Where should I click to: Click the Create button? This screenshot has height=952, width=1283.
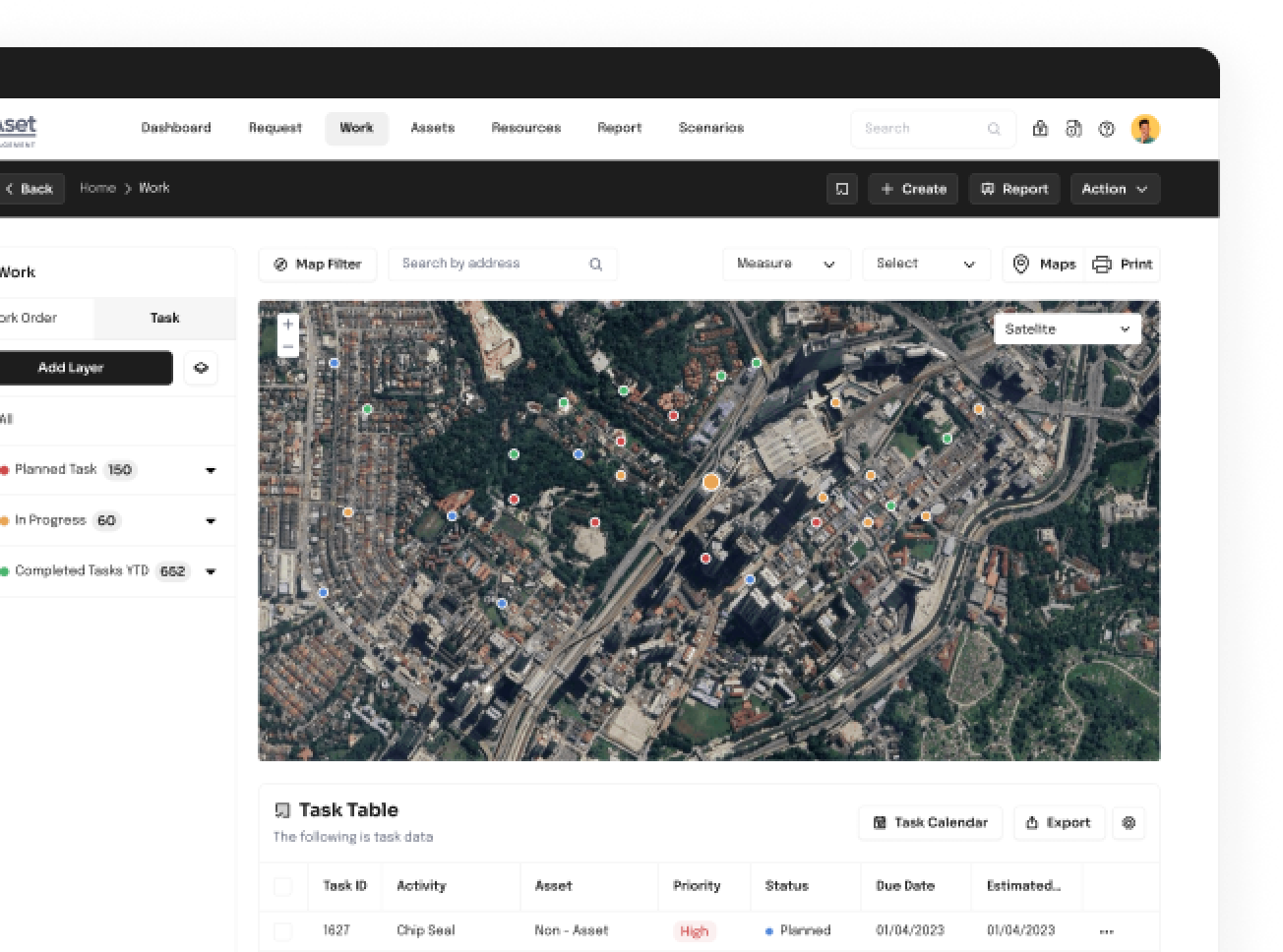click(x=913, y=189)
